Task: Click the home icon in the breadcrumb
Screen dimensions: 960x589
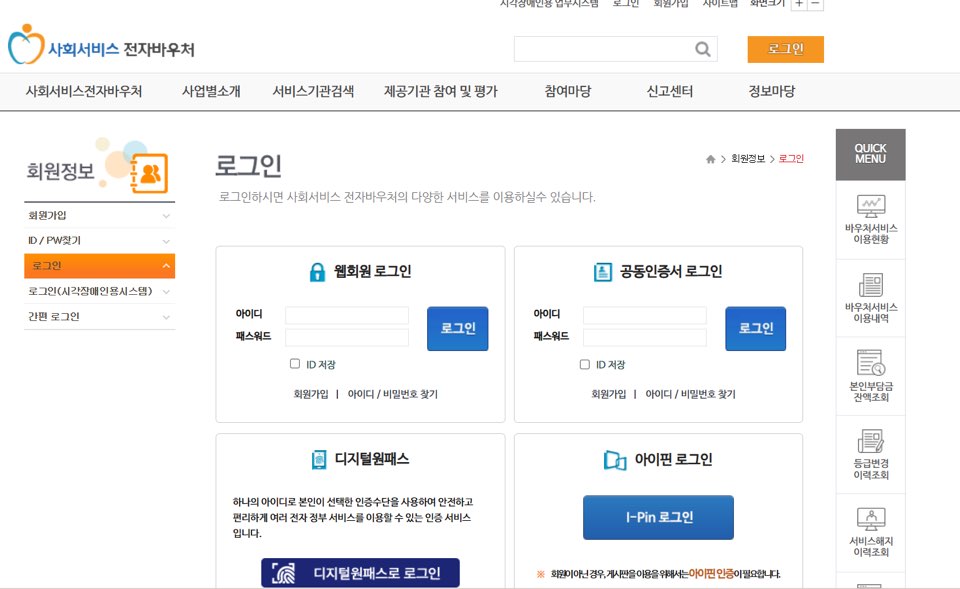Action: (710, 157)
